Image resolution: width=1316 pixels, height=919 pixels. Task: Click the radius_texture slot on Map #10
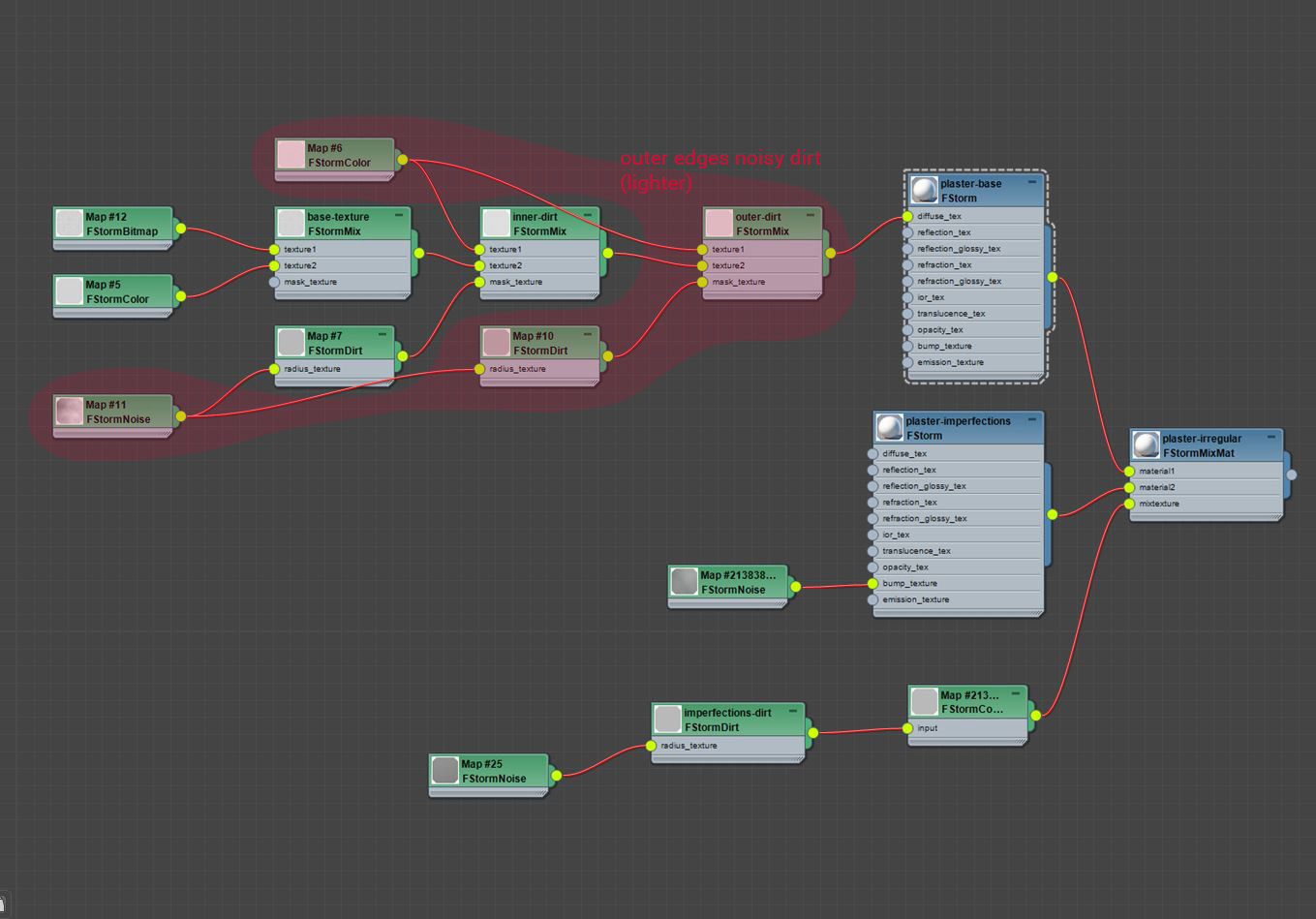coord(539,369)
